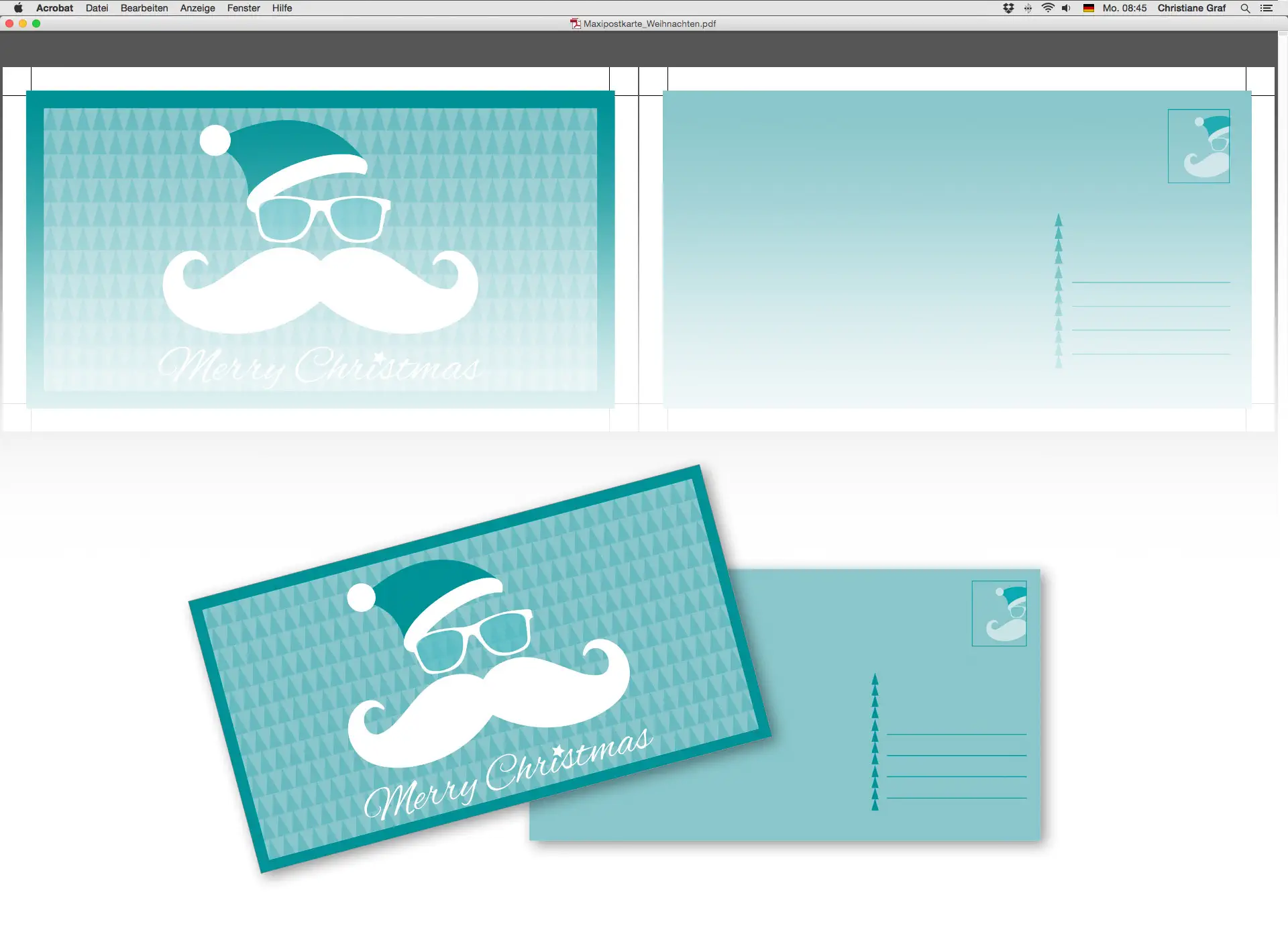
Task: Open the Wi-Fi status menu
Action: point(1048,8)
